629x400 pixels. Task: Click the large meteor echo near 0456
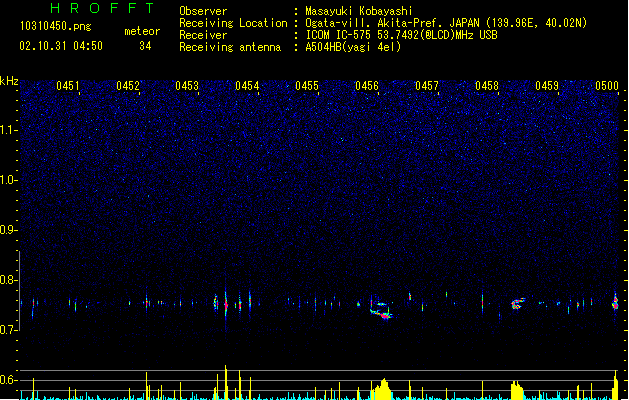[x=381, y=311]
